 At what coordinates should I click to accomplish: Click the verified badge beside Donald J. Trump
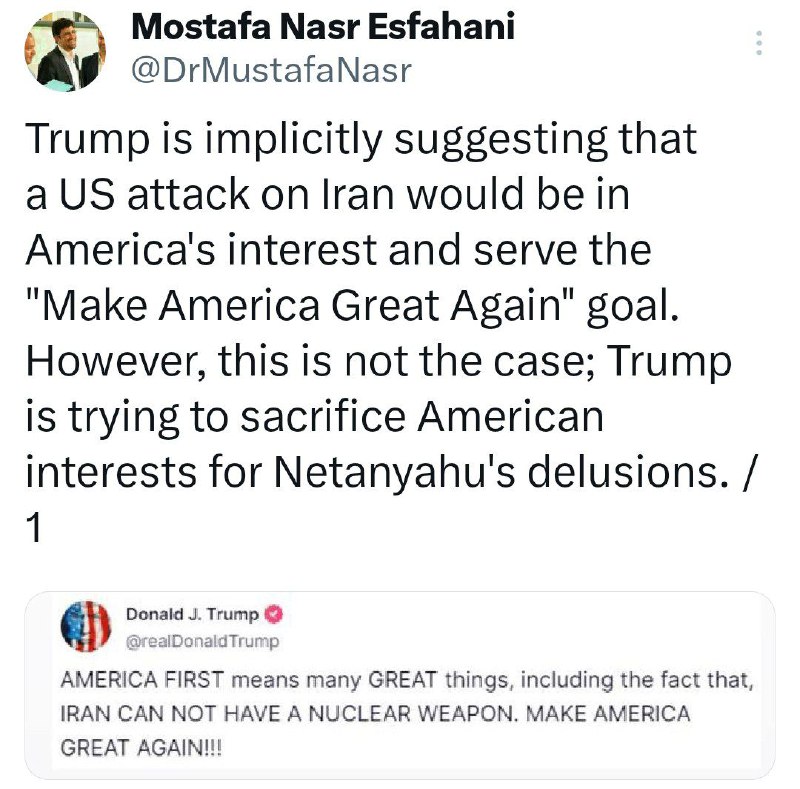pyautogui.click(x=274, y=614)
